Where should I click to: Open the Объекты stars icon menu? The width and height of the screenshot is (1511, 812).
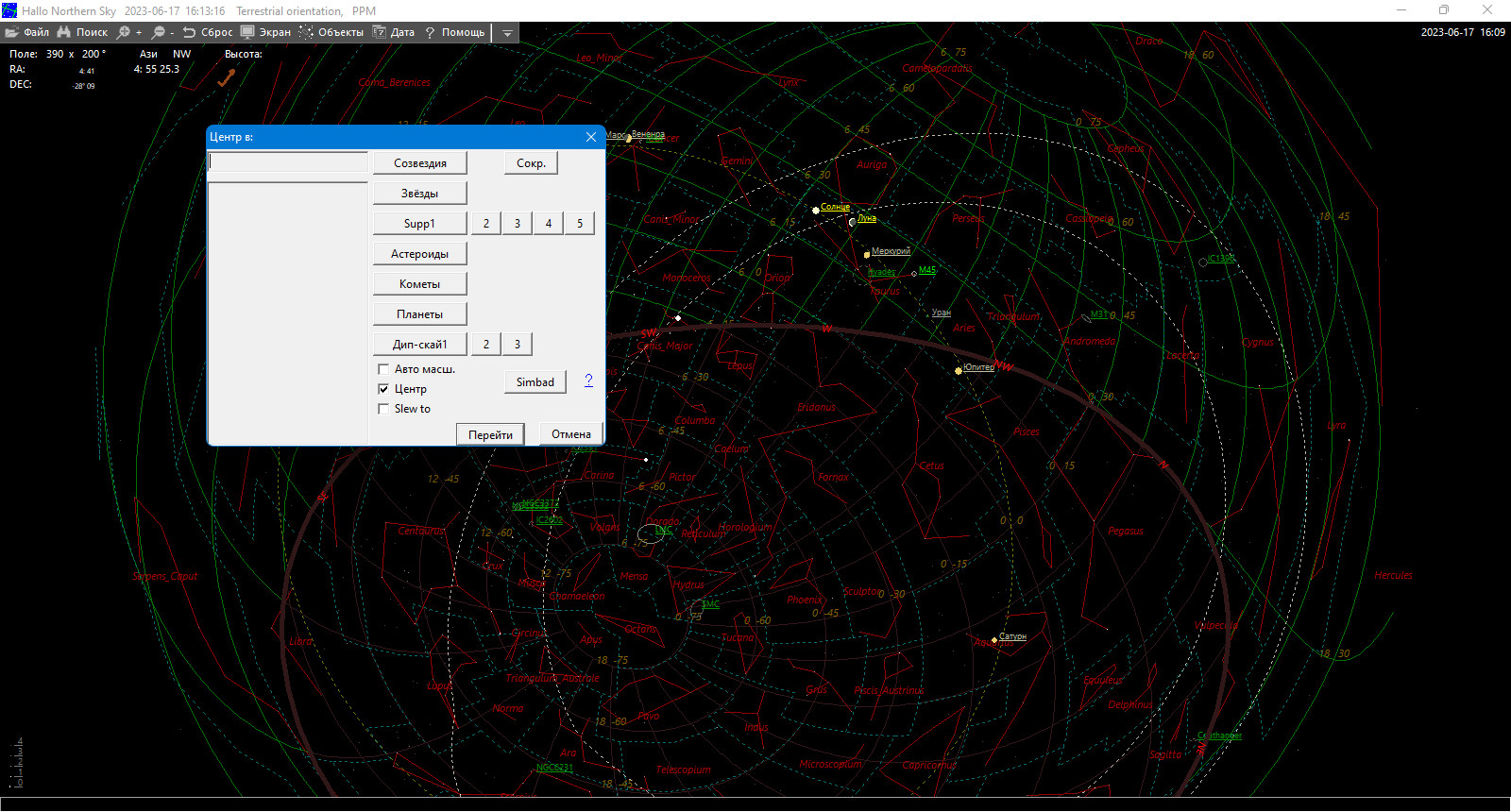tap(306, 32)
